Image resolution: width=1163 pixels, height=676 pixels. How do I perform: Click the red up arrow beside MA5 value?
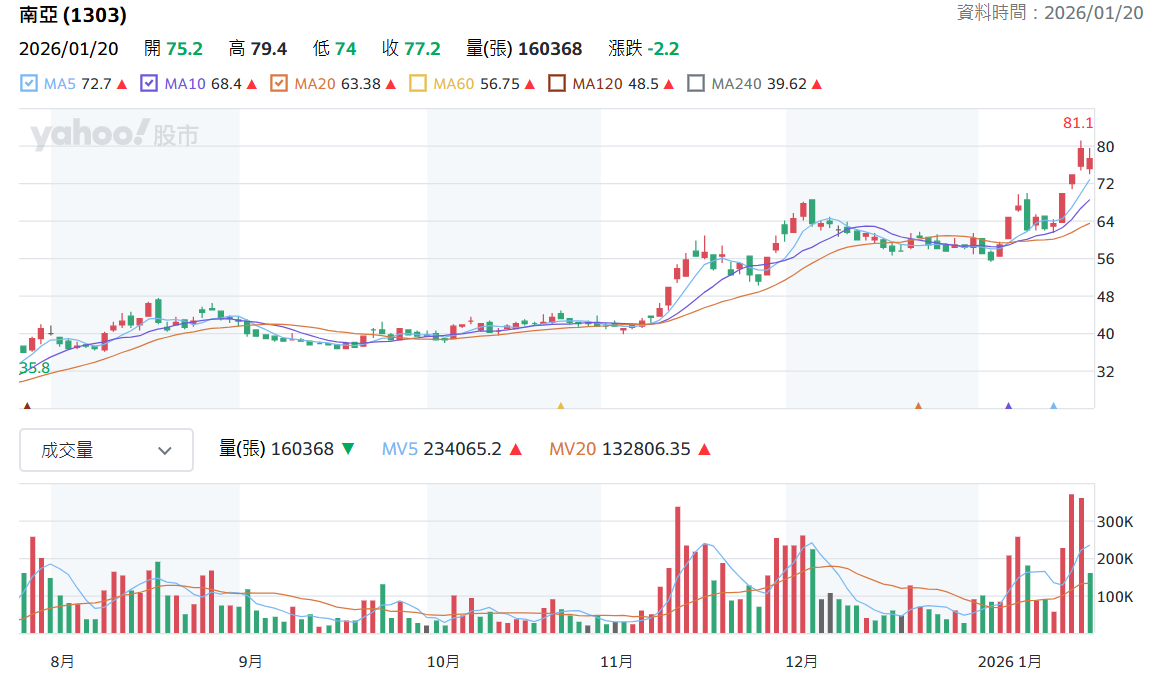[122, 85]
